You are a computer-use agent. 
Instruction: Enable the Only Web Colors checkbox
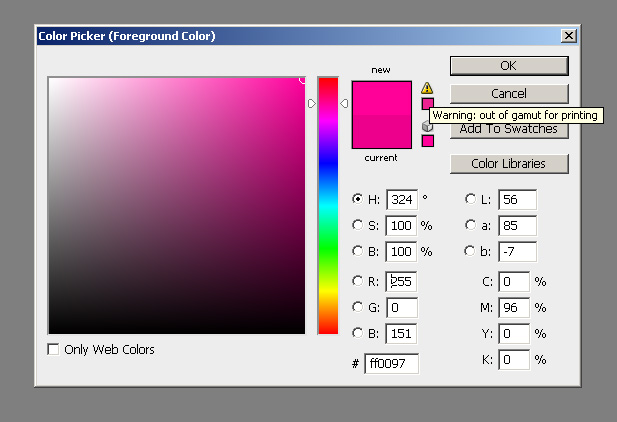pos(54,350)
